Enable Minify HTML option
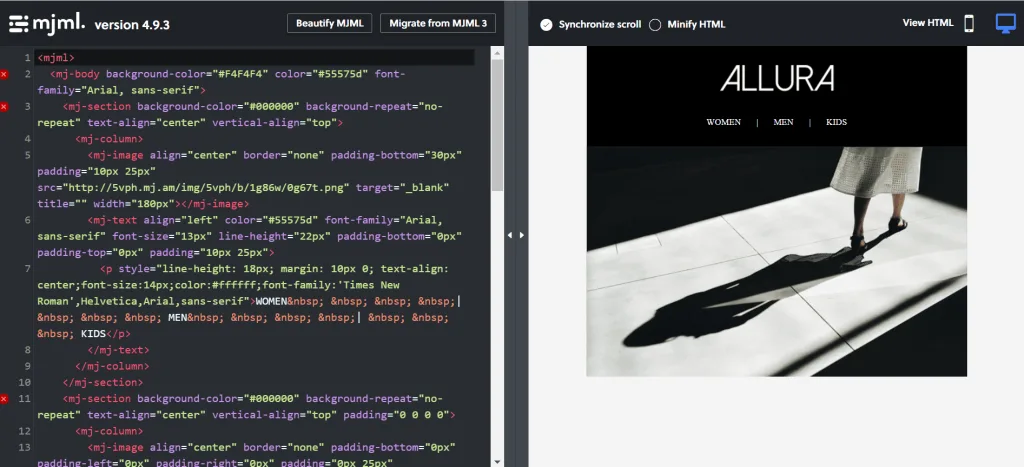This screenshot has height=467, width=1024. (x=655, y=25)
